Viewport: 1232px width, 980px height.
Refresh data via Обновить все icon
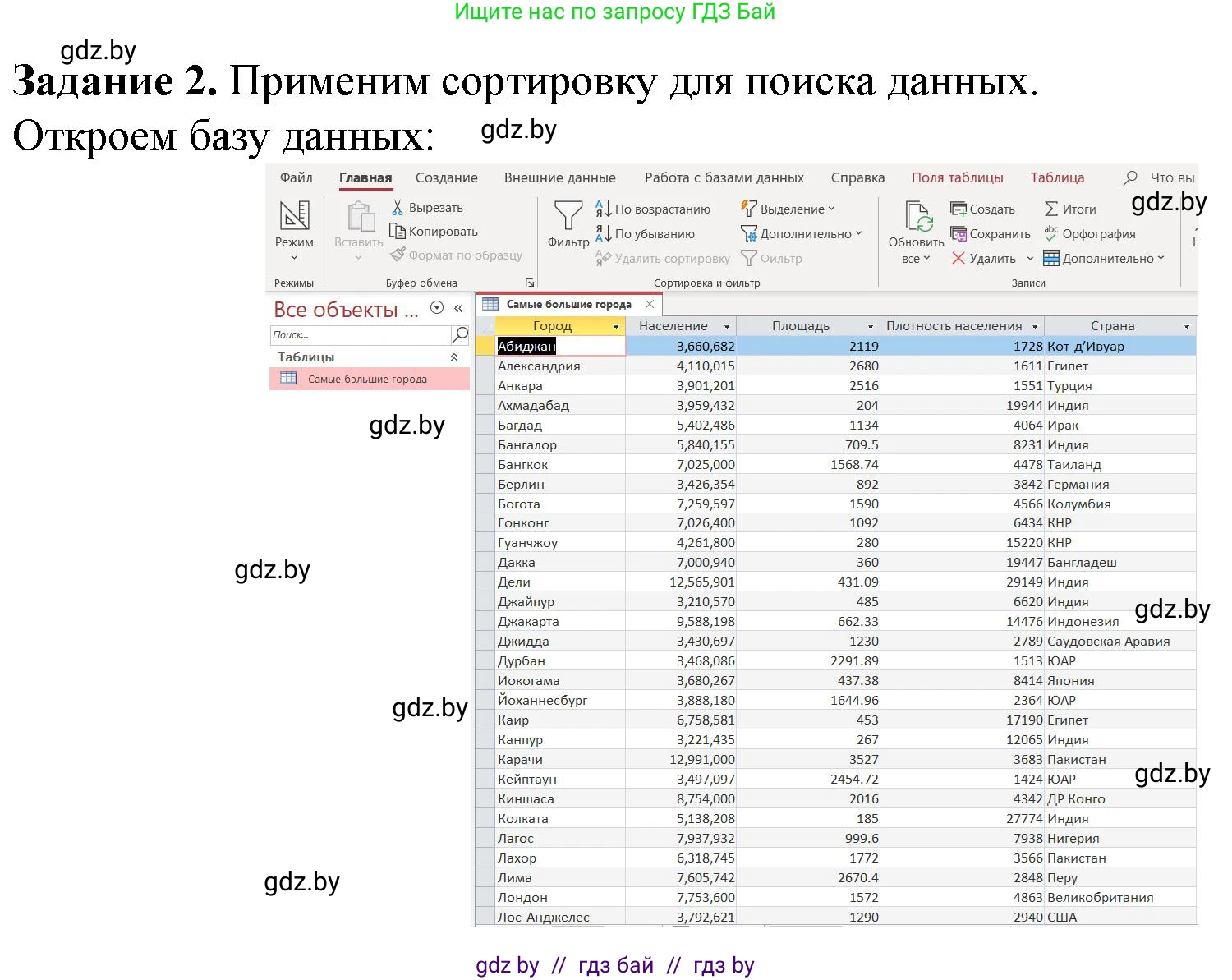pos(917,215)
